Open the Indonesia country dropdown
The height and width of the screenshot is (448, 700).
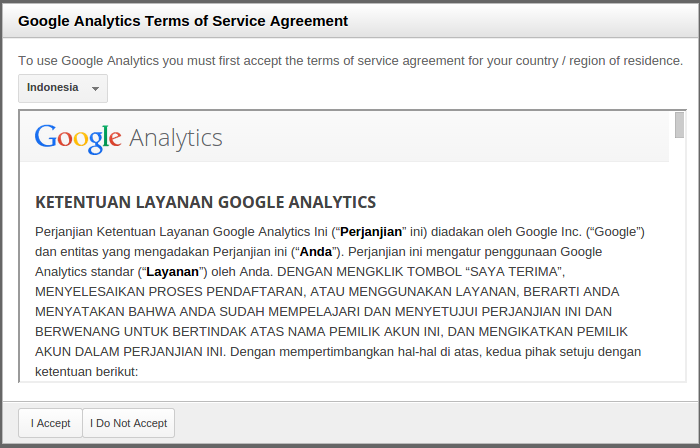pos(62,88)
